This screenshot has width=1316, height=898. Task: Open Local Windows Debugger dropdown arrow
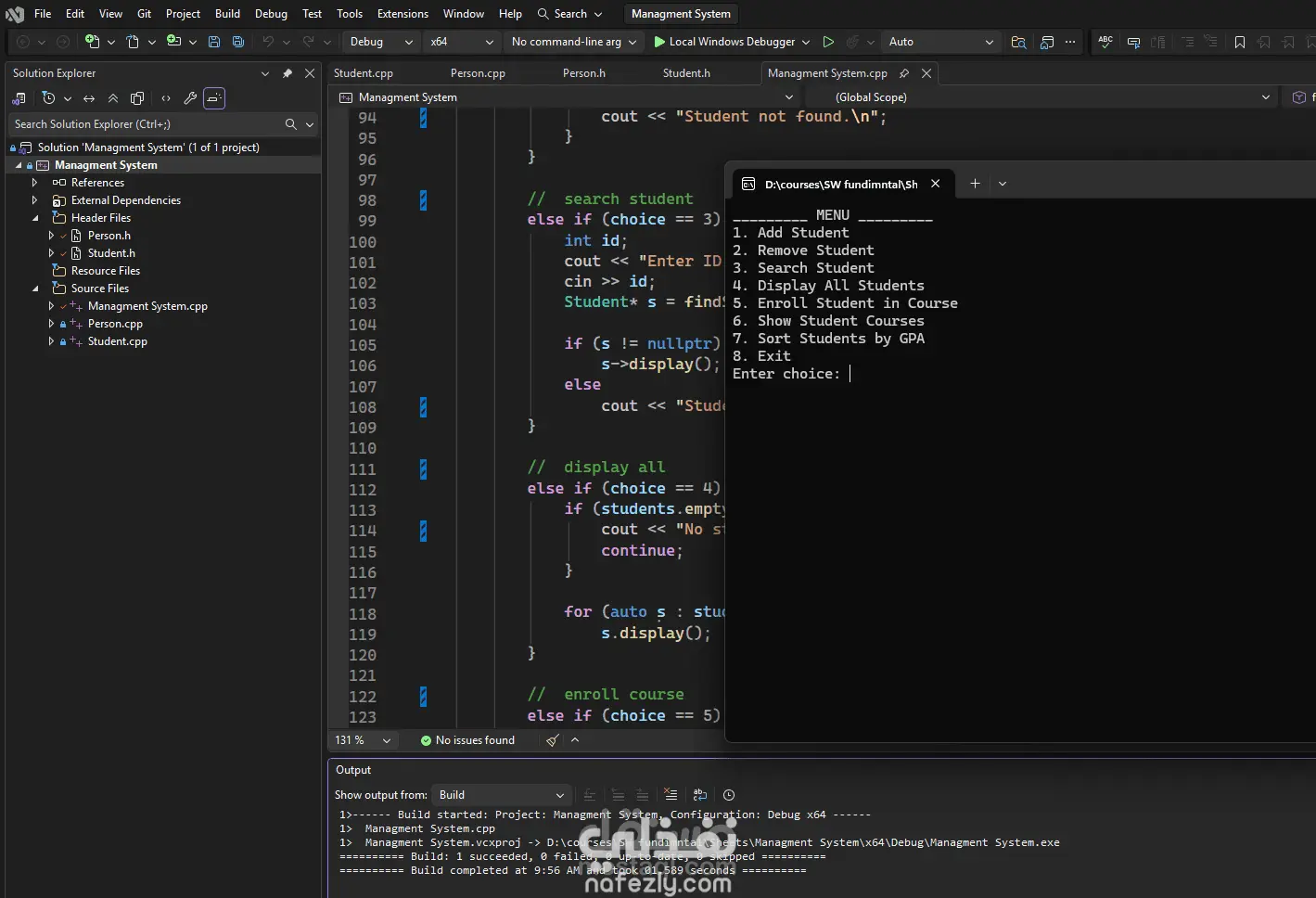point(806,42)
